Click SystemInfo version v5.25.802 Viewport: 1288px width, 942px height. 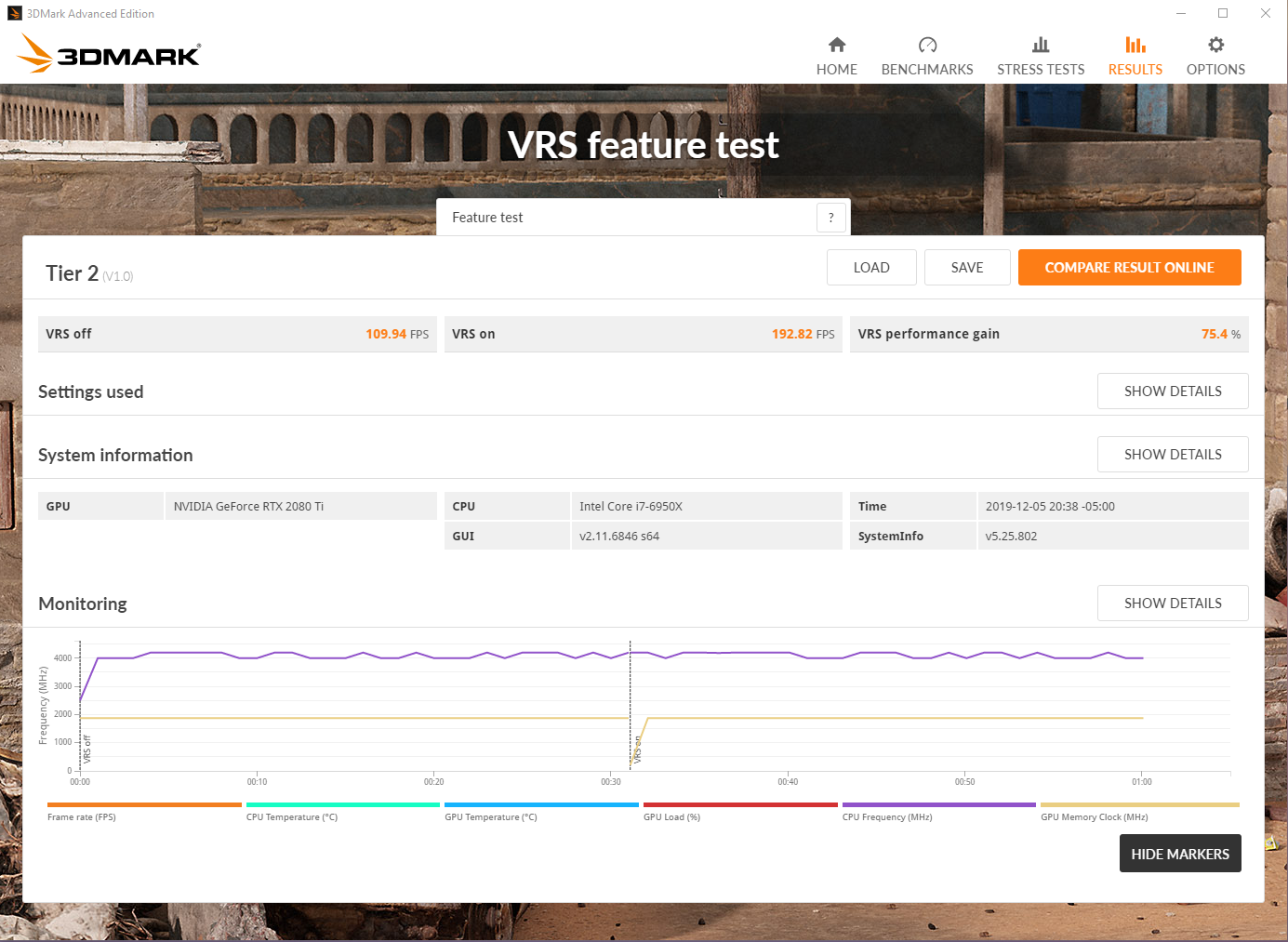1011,537
